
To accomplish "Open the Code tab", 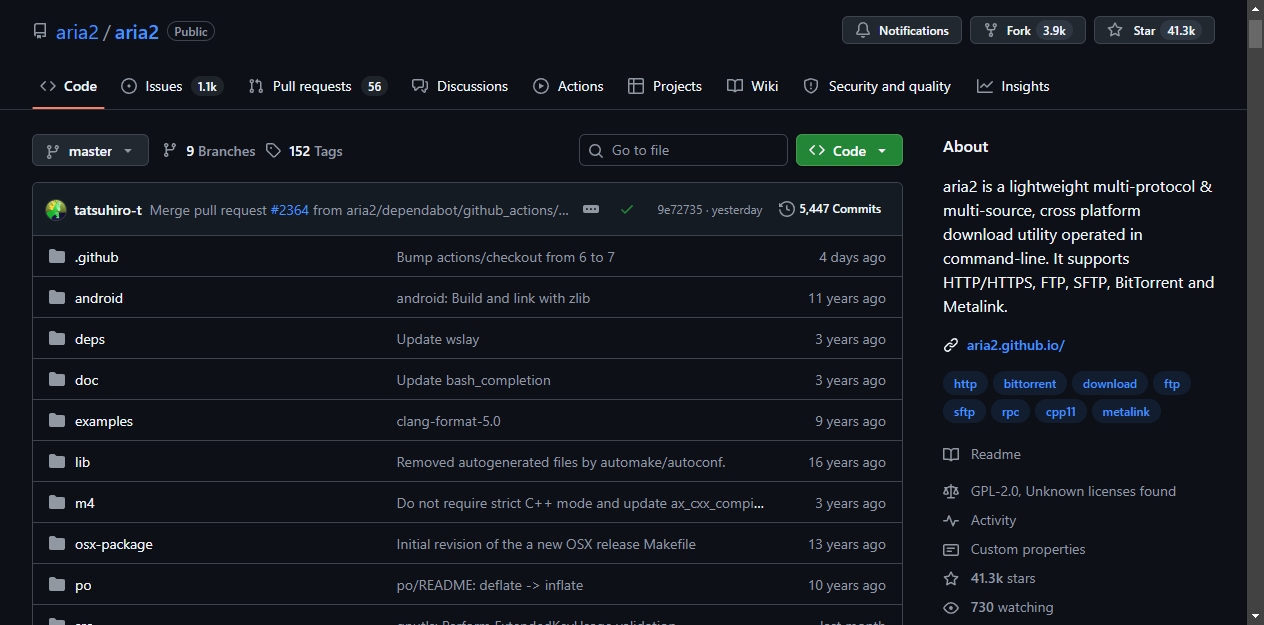I will click(68, 86).
